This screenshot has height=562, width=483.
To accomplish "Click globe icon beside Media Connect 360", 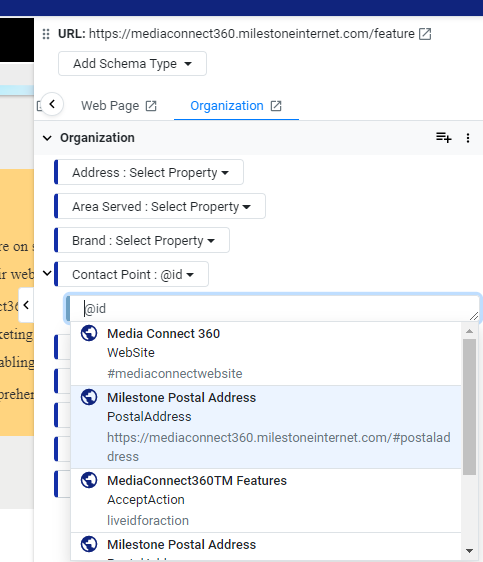I will 89,333.
